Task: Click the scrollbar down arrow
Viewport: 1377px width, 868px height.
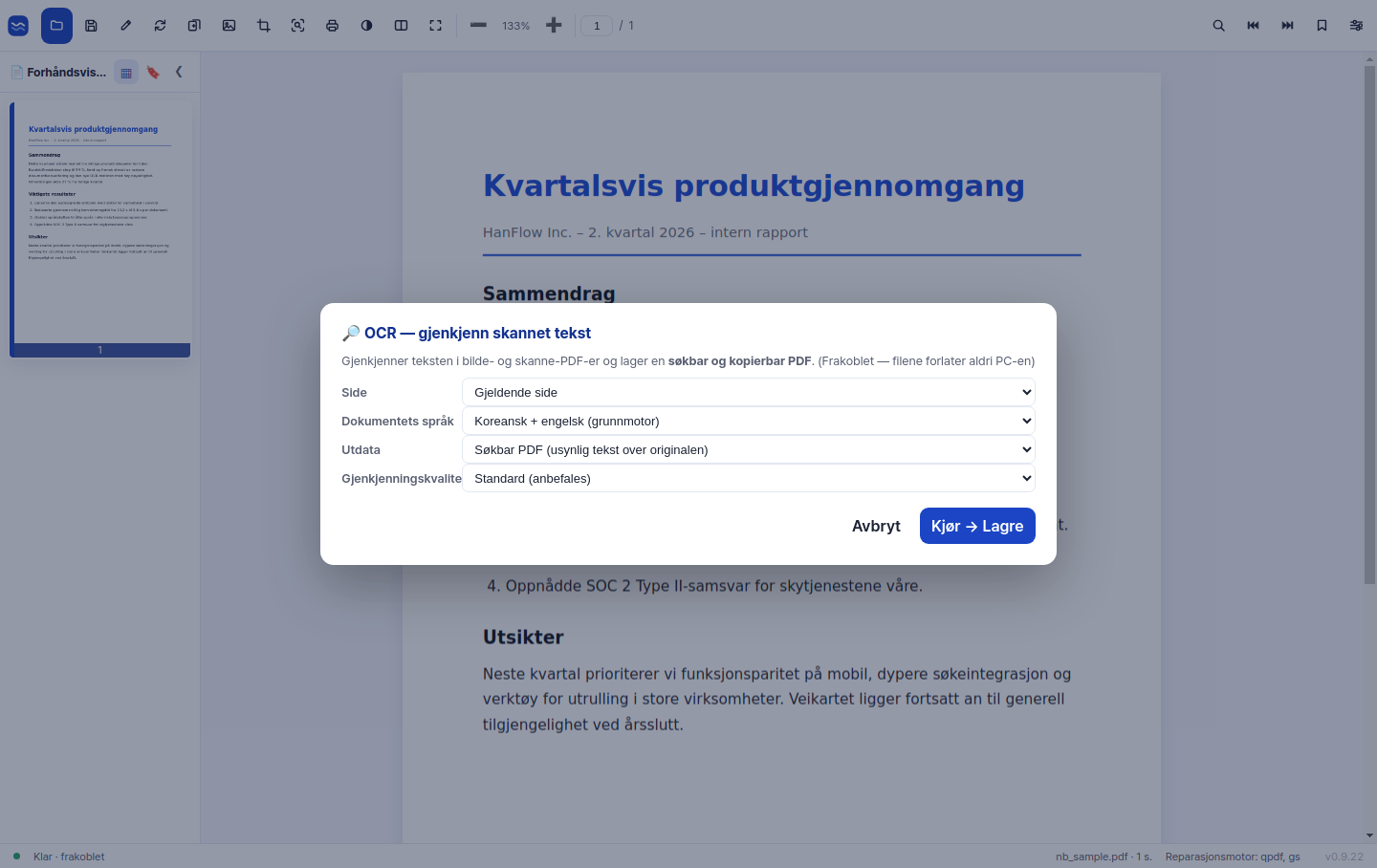Action: [x=1369, y=835]
